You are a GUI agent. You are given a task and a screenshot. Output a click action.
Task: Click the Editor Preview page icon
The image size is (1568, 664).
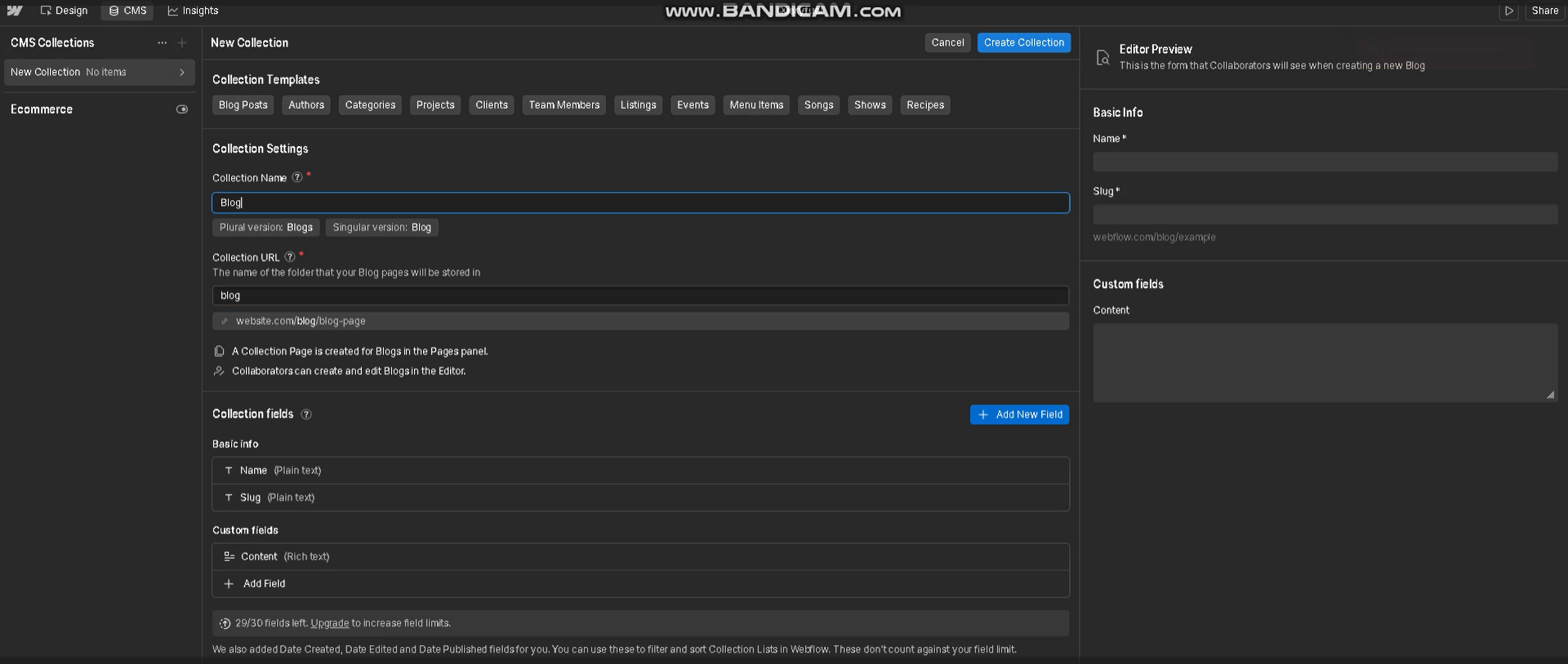(x=1102, y=57)
